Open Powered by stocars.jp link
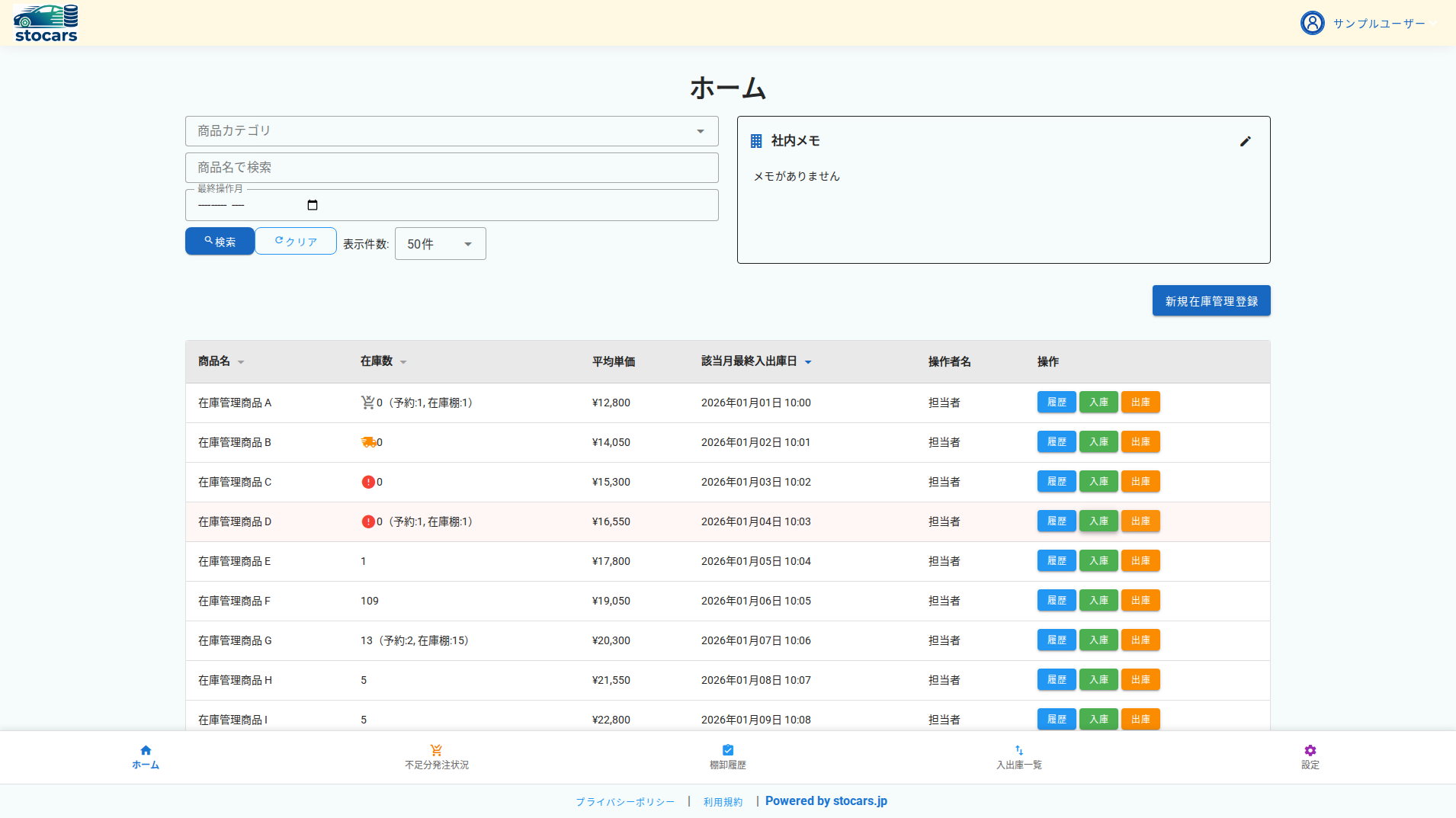The height and width of the screenshot is (818, 1456). (826, 801)
